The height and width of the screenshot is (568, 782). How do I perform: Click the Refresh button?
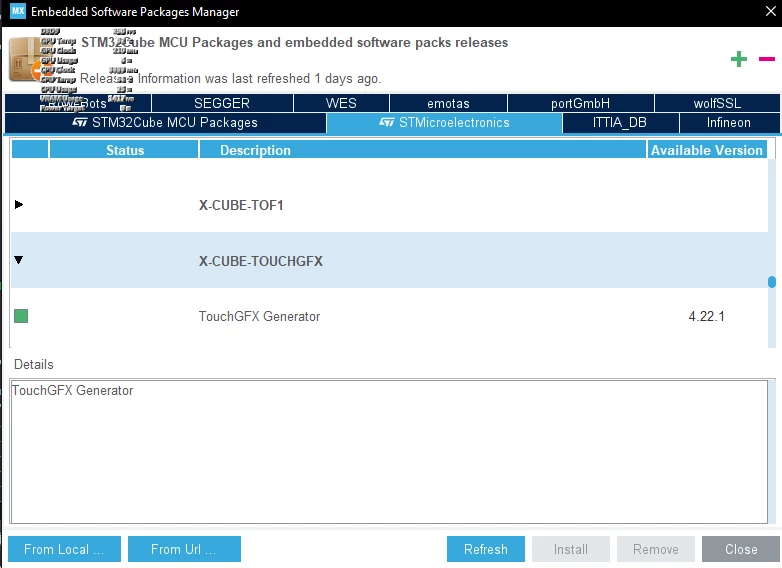tap(486, 549)
